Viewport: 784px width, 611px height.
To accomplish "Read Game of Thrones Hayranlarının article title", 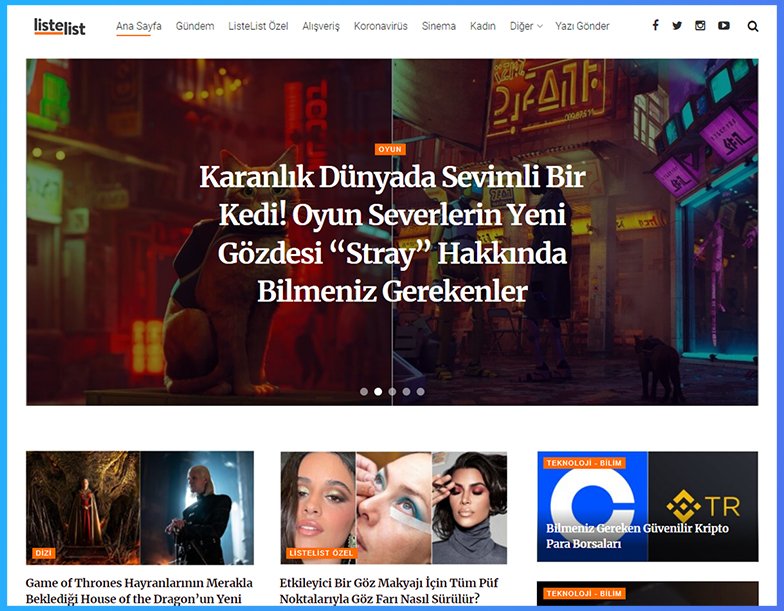I will tap(140, 590).
